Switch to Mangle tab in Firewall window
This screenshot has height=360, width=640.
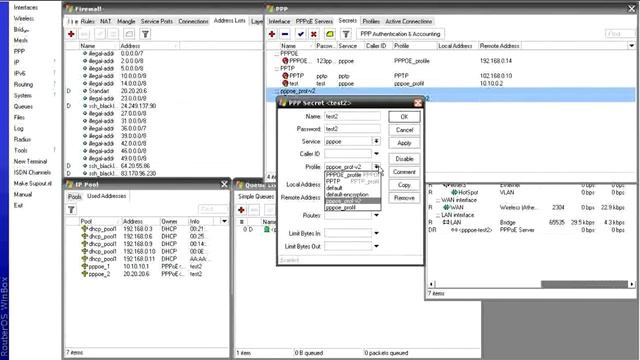(x=126, y=21)
